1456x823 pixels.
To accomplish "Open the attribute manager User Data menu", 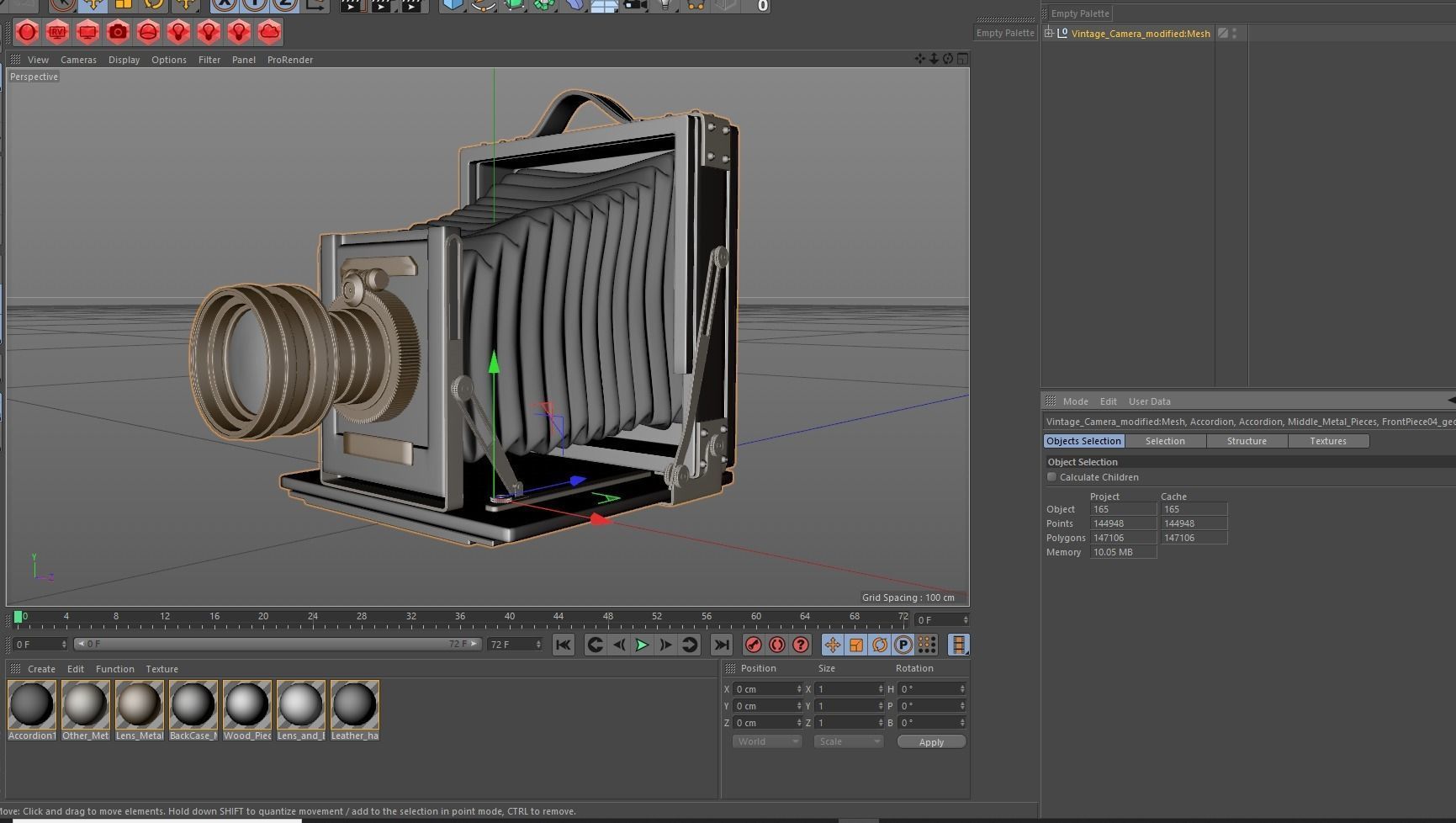I will tap(1149, 401).
